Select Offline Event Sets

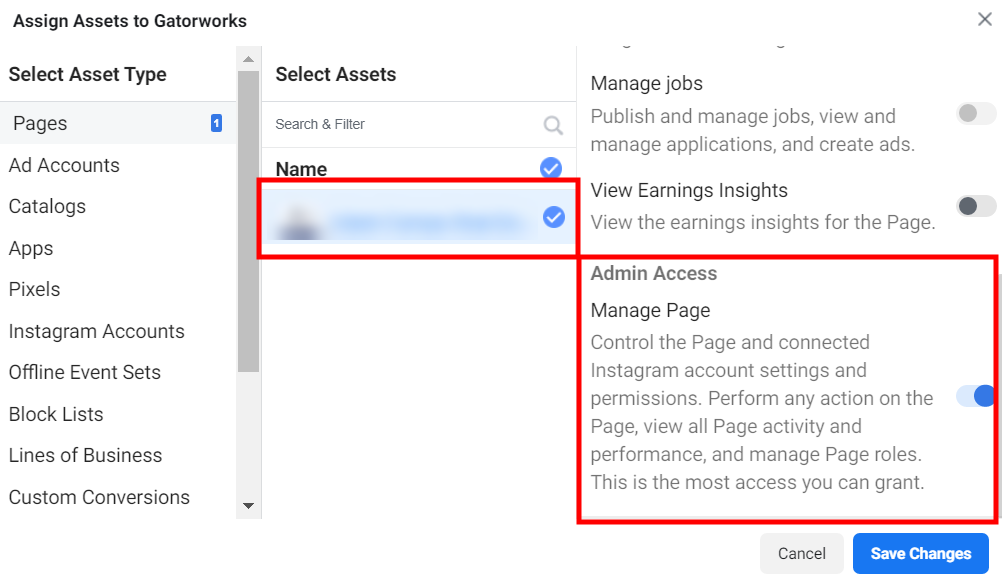pos(85,373)
